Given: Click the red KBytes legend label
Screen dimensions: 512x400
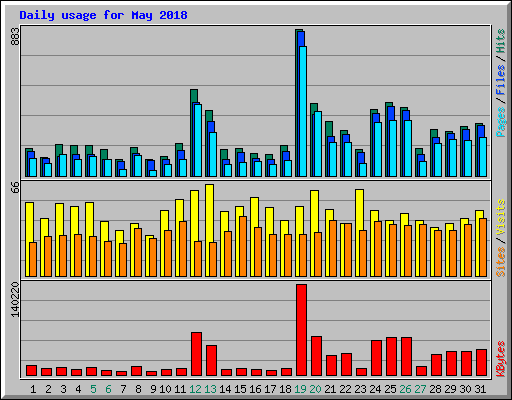Looking at the screenshot, I should click(x=500, y=359).
